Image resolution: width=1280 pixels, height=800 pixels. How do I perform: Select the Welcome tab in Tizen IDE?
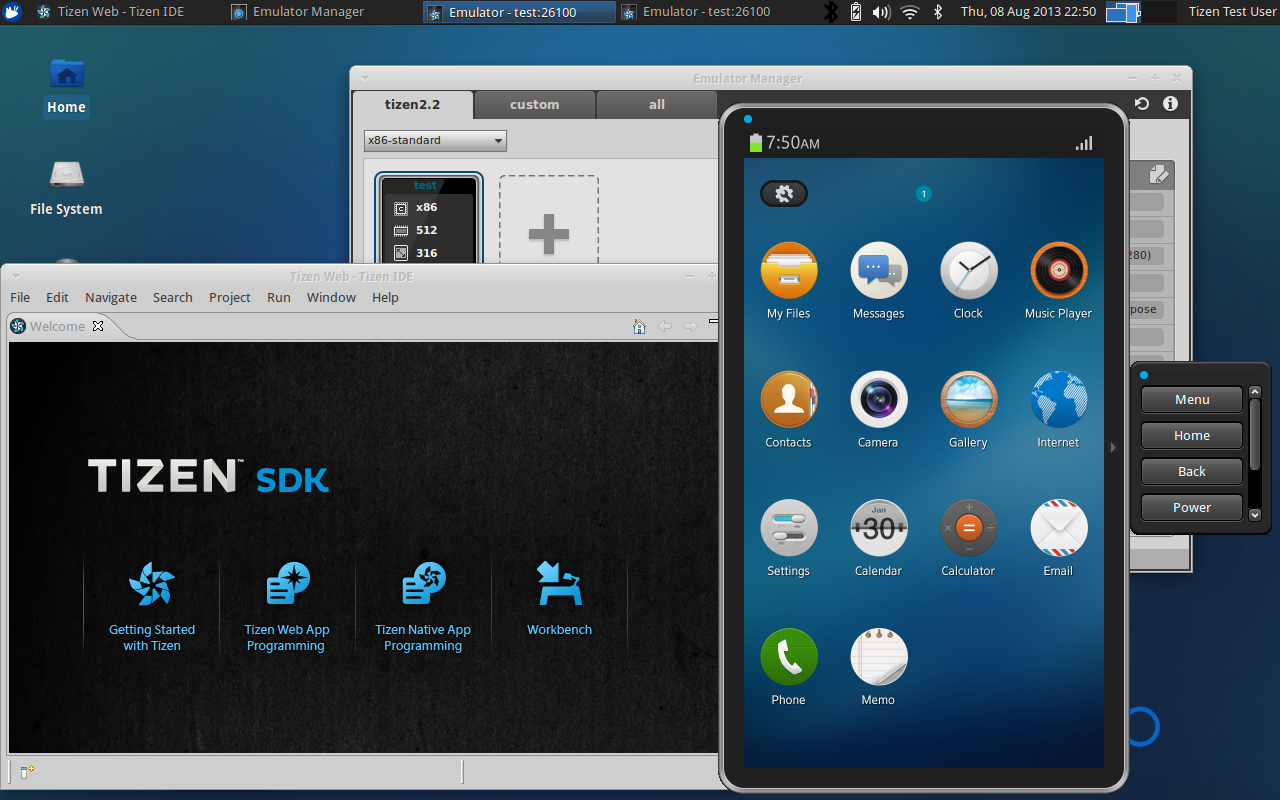pyautogui.click(x=57, y=326)
